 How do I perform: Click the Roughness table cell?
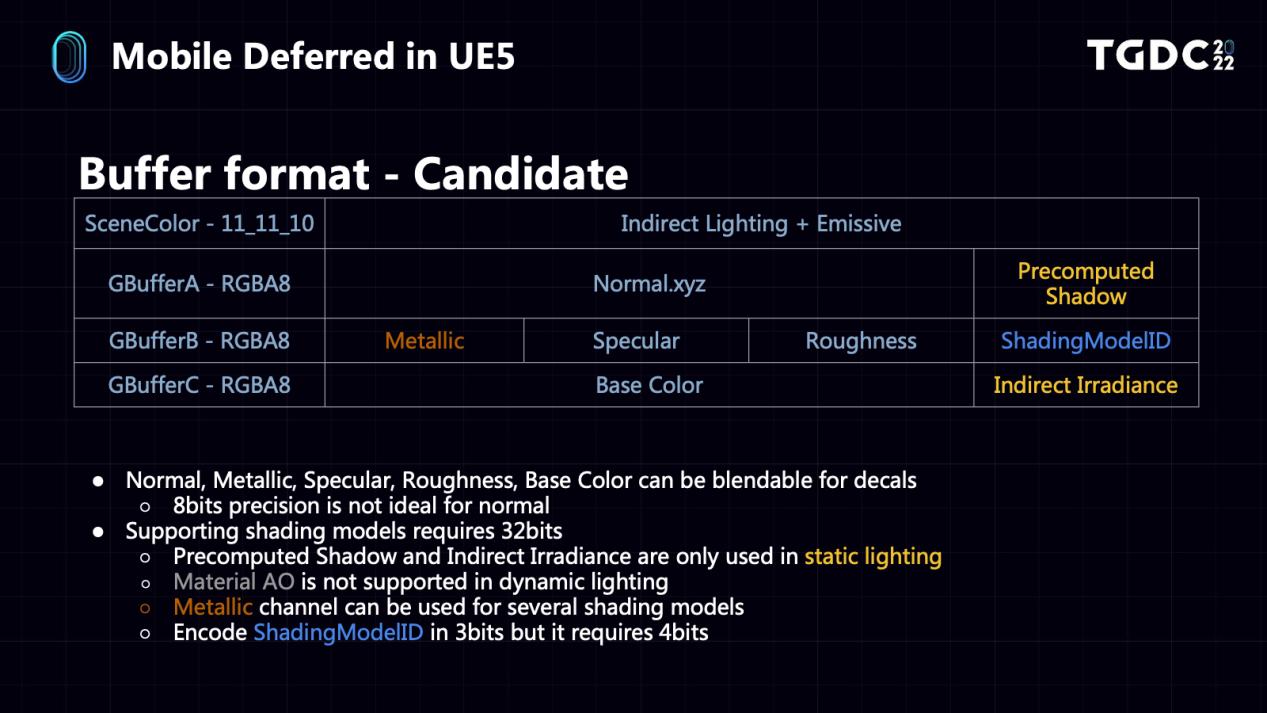click(861, 340)
